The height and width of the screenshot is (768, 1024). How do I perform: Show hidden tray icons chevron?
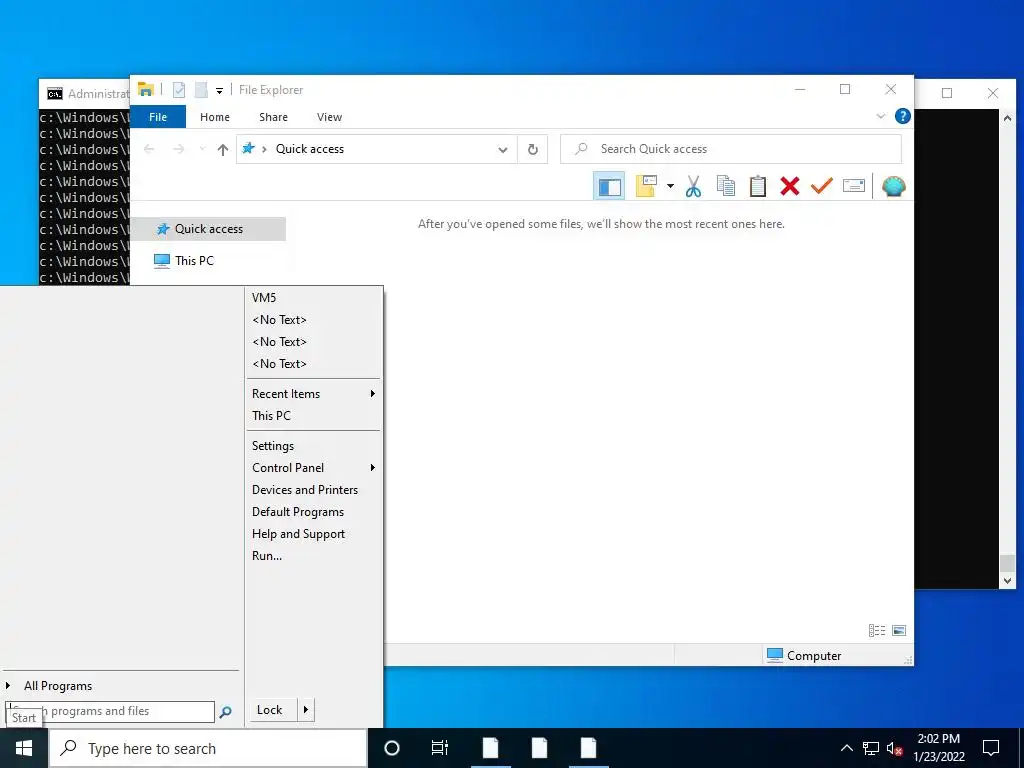[846, 748]
